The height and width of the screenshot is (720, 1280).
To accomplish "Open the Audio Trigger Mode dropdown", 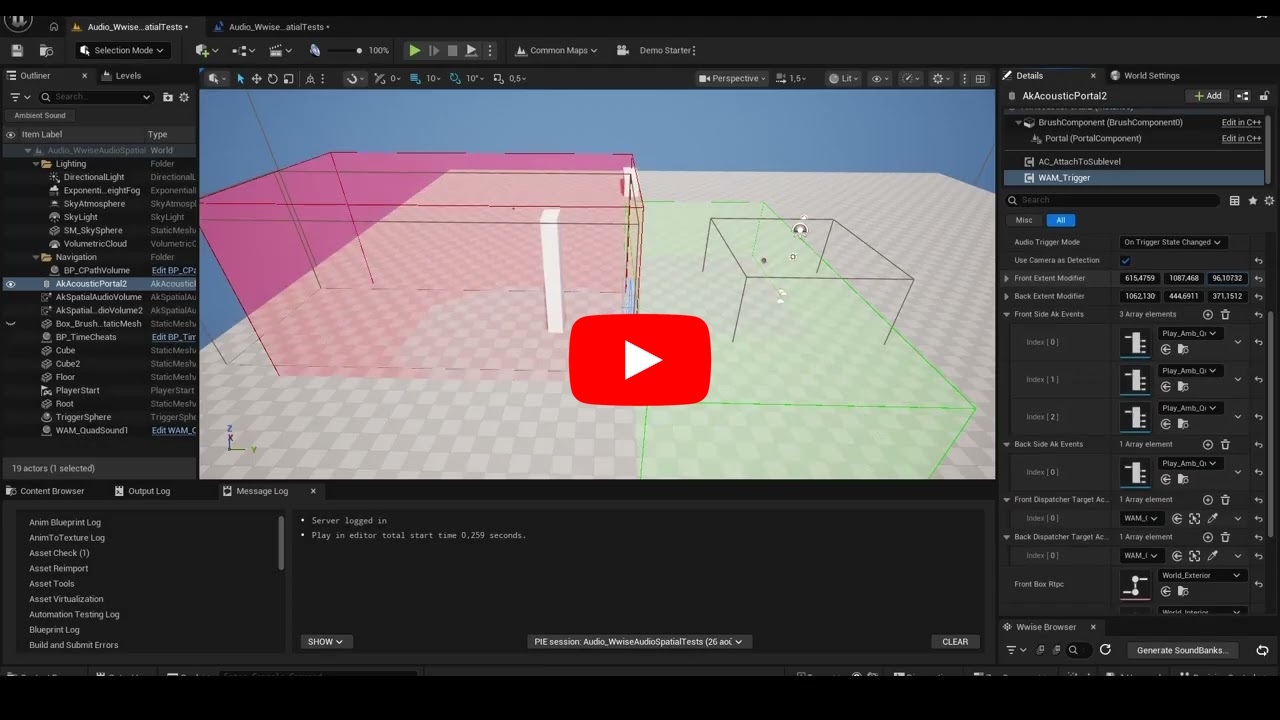I will pyautogui.click(x=1173, y=242).
